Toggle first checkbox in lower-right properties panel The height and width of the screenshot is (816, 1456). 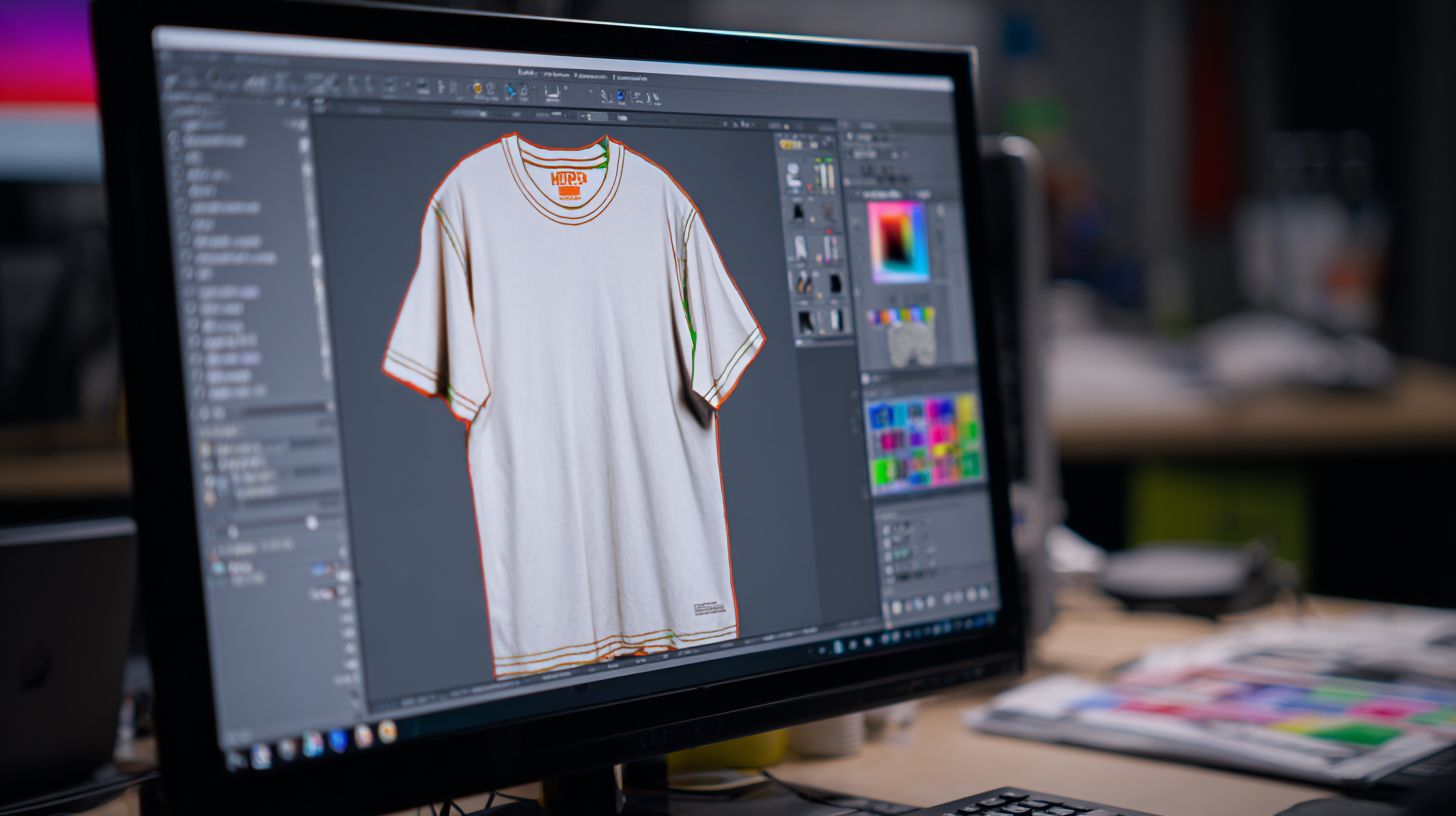885,526
